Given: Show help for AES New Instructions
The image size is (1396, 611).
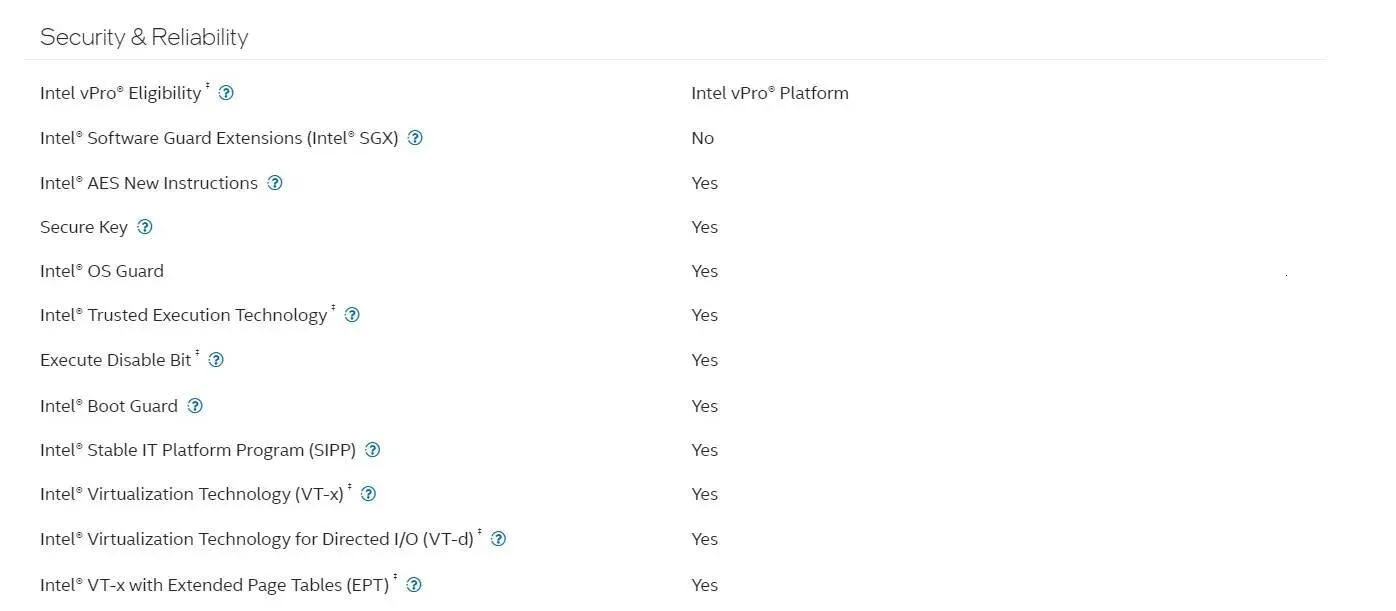Looking at the screenshot, I should pos(275,183).
